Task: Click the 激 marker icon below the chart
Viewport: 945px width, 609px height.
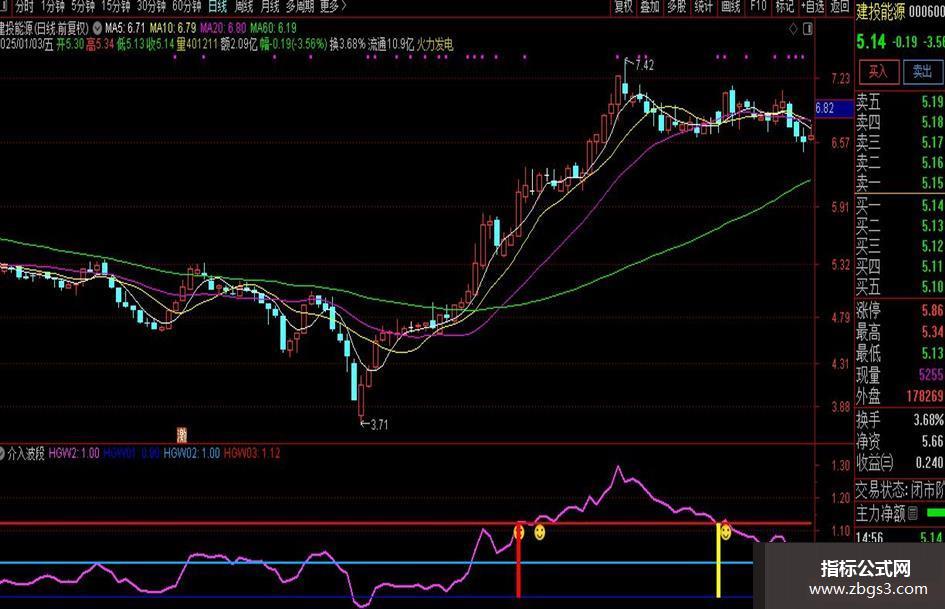Action: (x=181, y=434)
